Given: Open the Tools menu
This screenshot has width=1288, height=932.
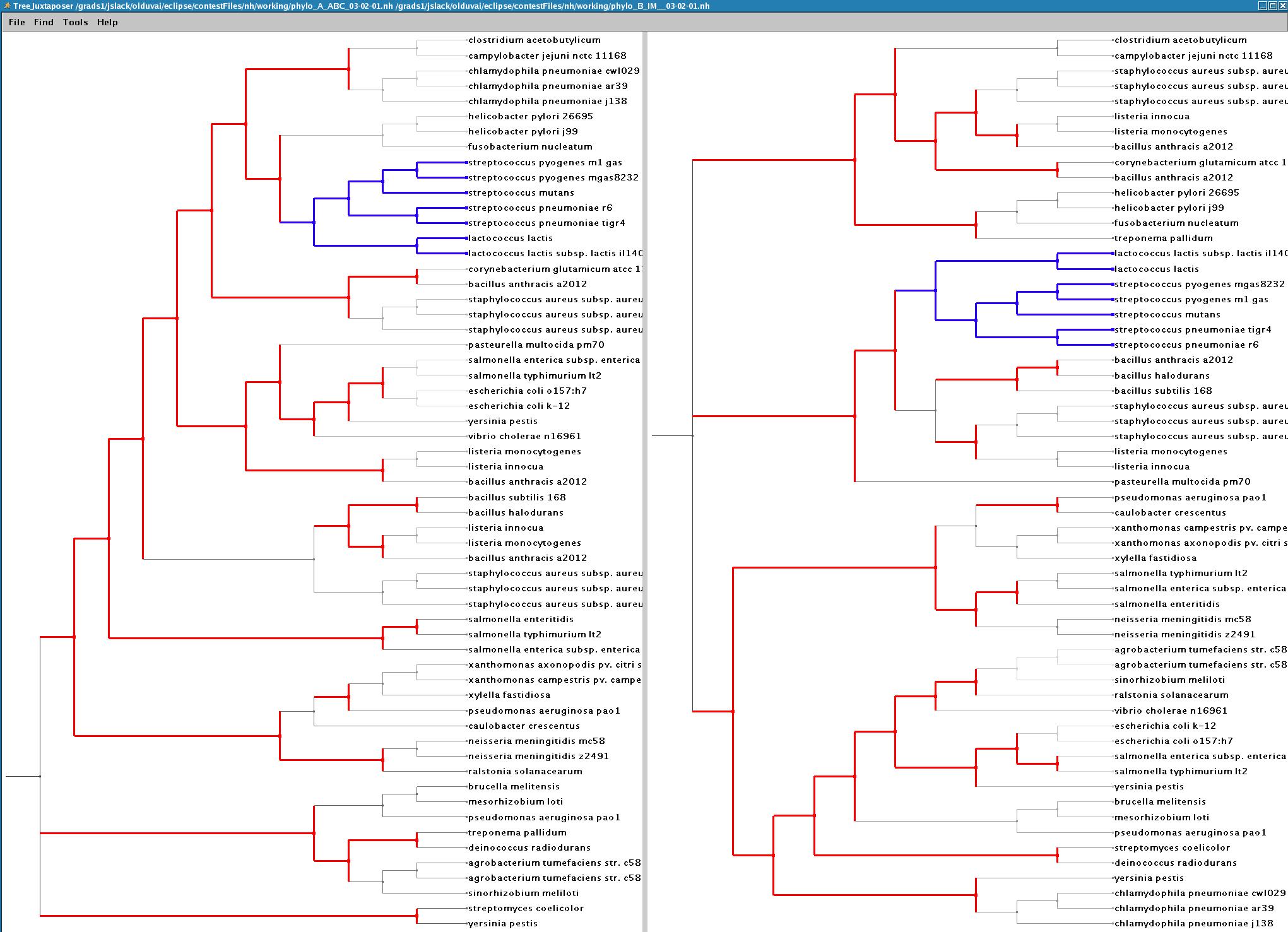Looking at the screenshot, I should (x=75, y=22).
